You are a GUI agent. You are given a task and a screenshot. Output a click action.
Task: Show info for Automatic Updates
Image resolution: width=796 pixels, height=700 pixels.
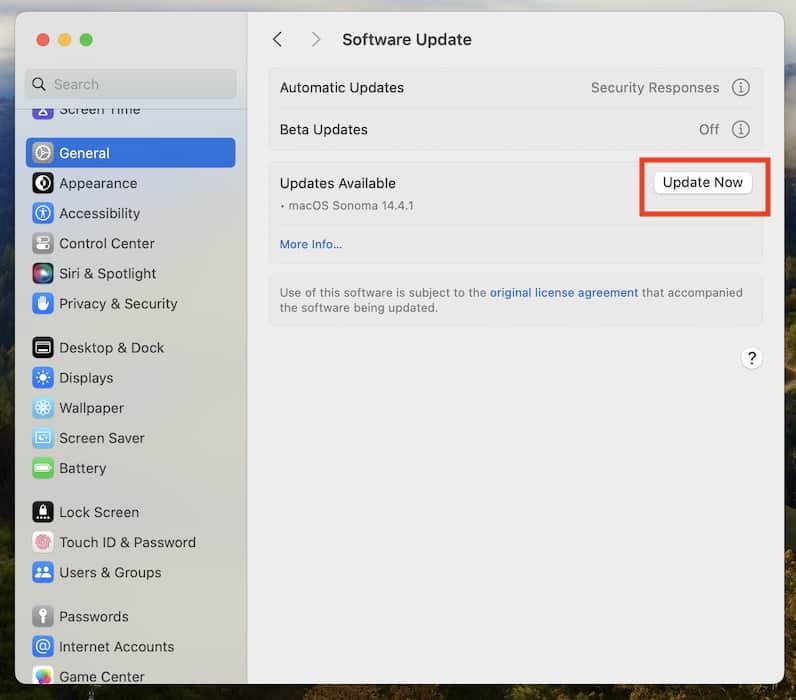pyautogui.click(x=741, y=88)
